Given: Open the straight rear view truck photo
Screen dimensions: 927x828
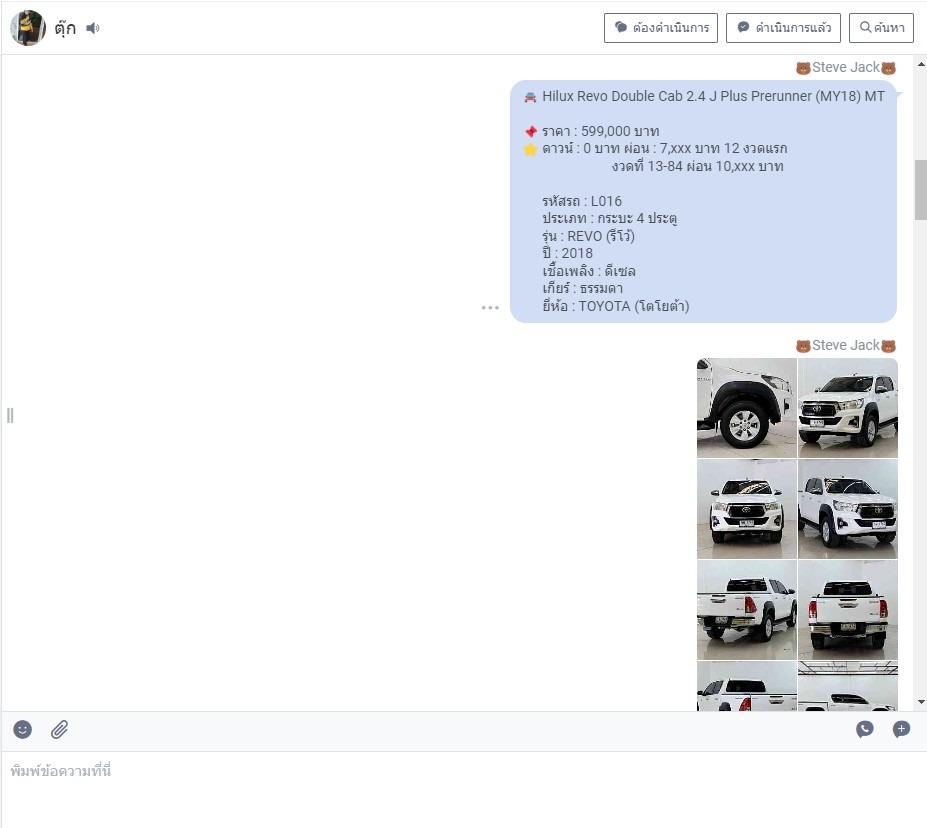Looking at the screenshot, I should (x=848, y=610).
